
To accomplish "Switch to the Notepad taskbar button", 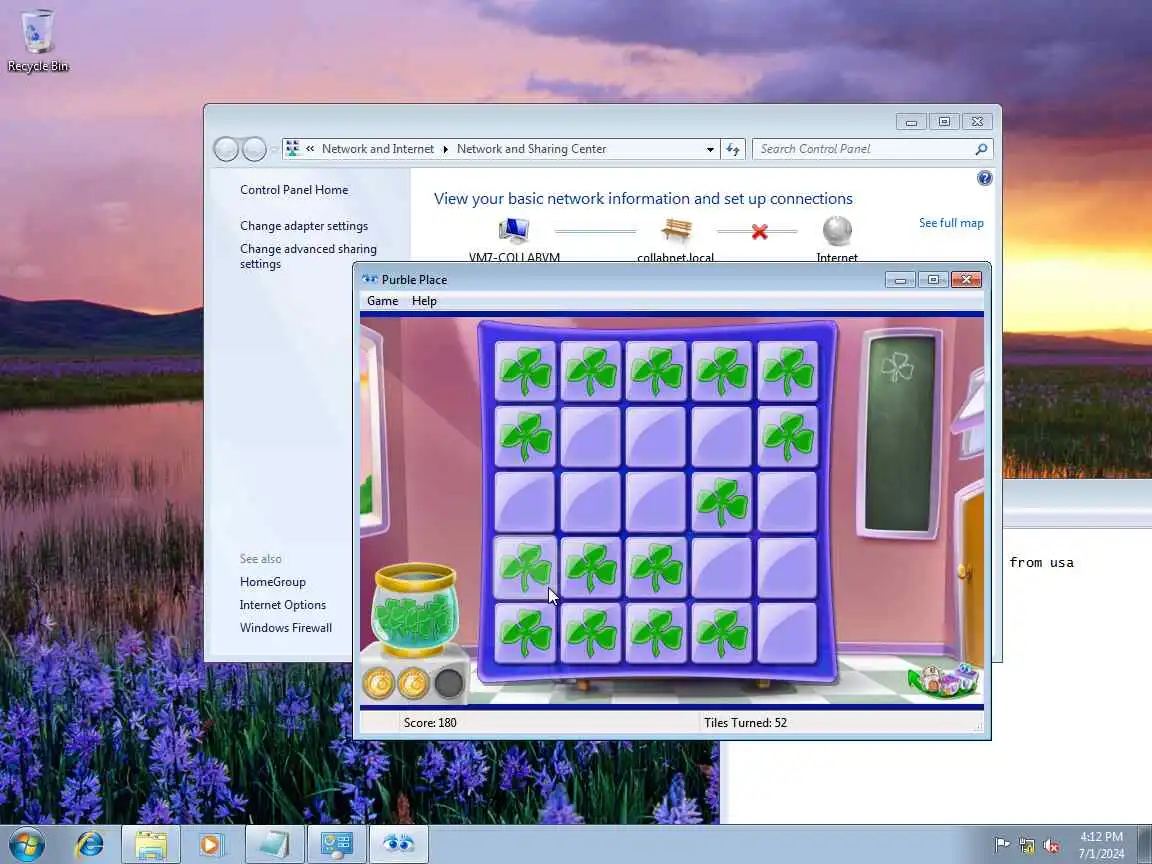I will (x=274, y=844).
